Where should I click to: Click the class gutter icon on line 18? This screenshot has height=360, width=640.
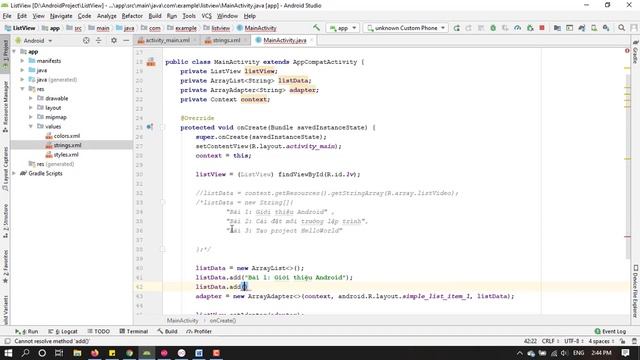pos(151,62)
